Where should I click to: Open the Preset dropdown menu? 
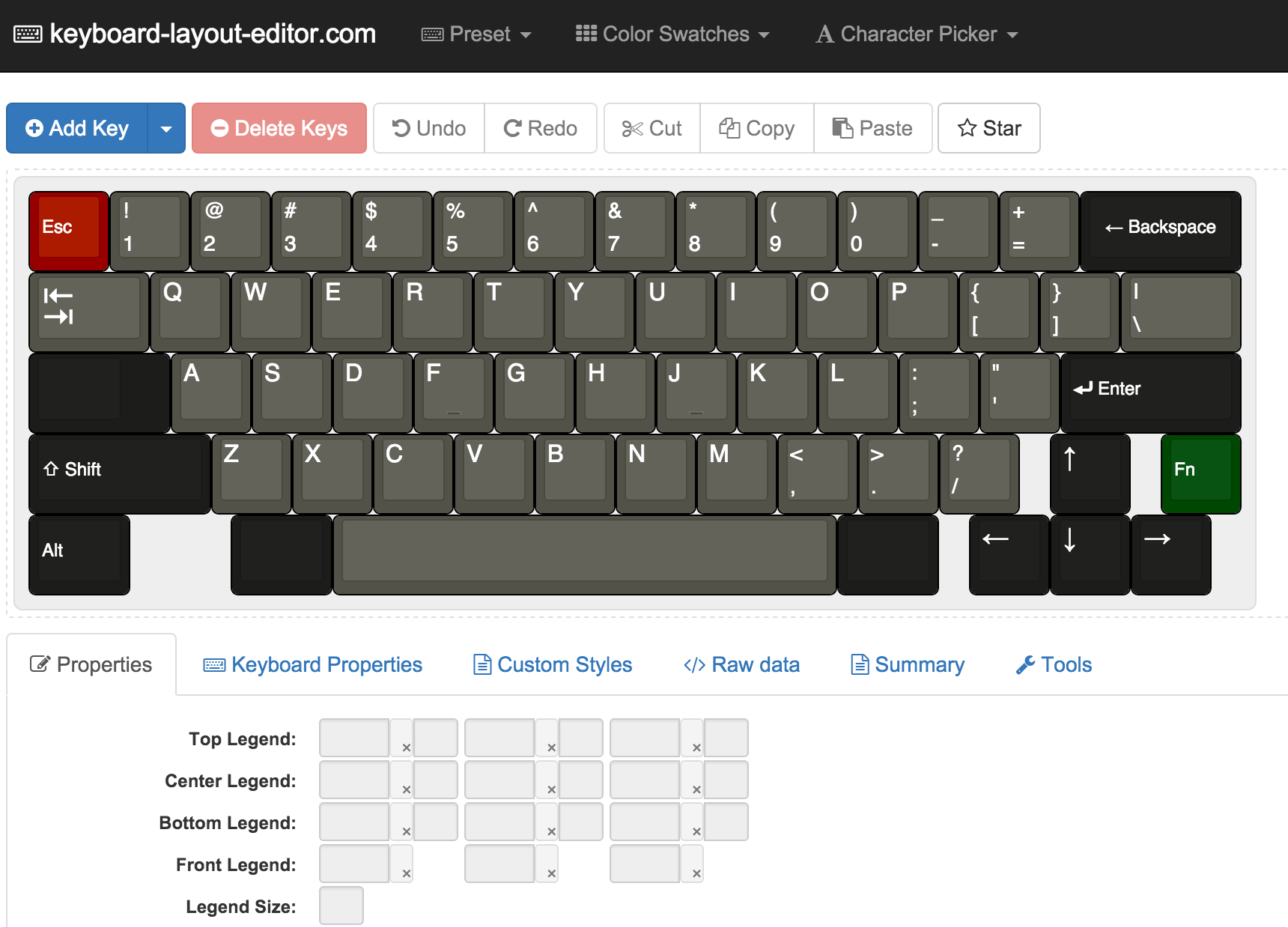[x=476, y=34]
